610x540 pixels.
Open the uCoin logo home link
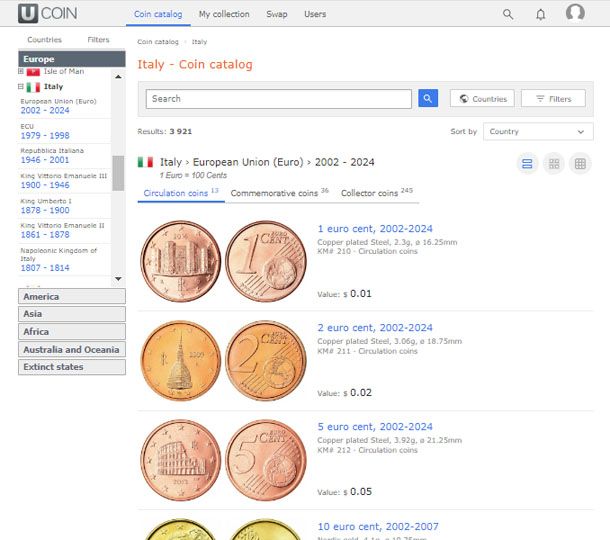pyautogui.click(x=47, y=13)
